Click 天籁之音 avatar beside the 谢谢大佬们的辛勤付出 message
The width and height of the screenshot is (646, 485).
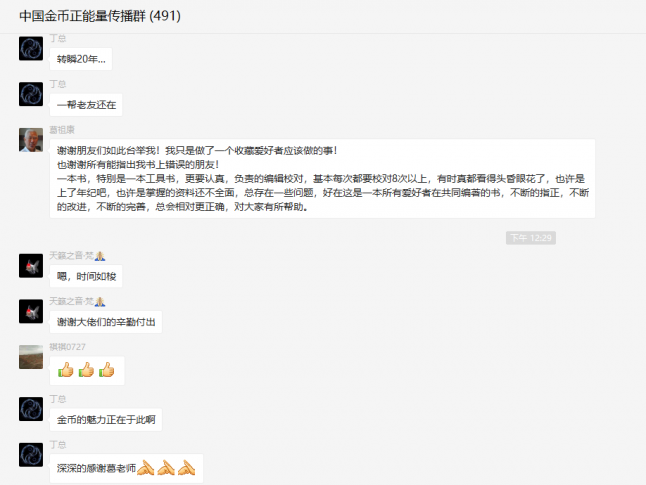tap(31, 311)
